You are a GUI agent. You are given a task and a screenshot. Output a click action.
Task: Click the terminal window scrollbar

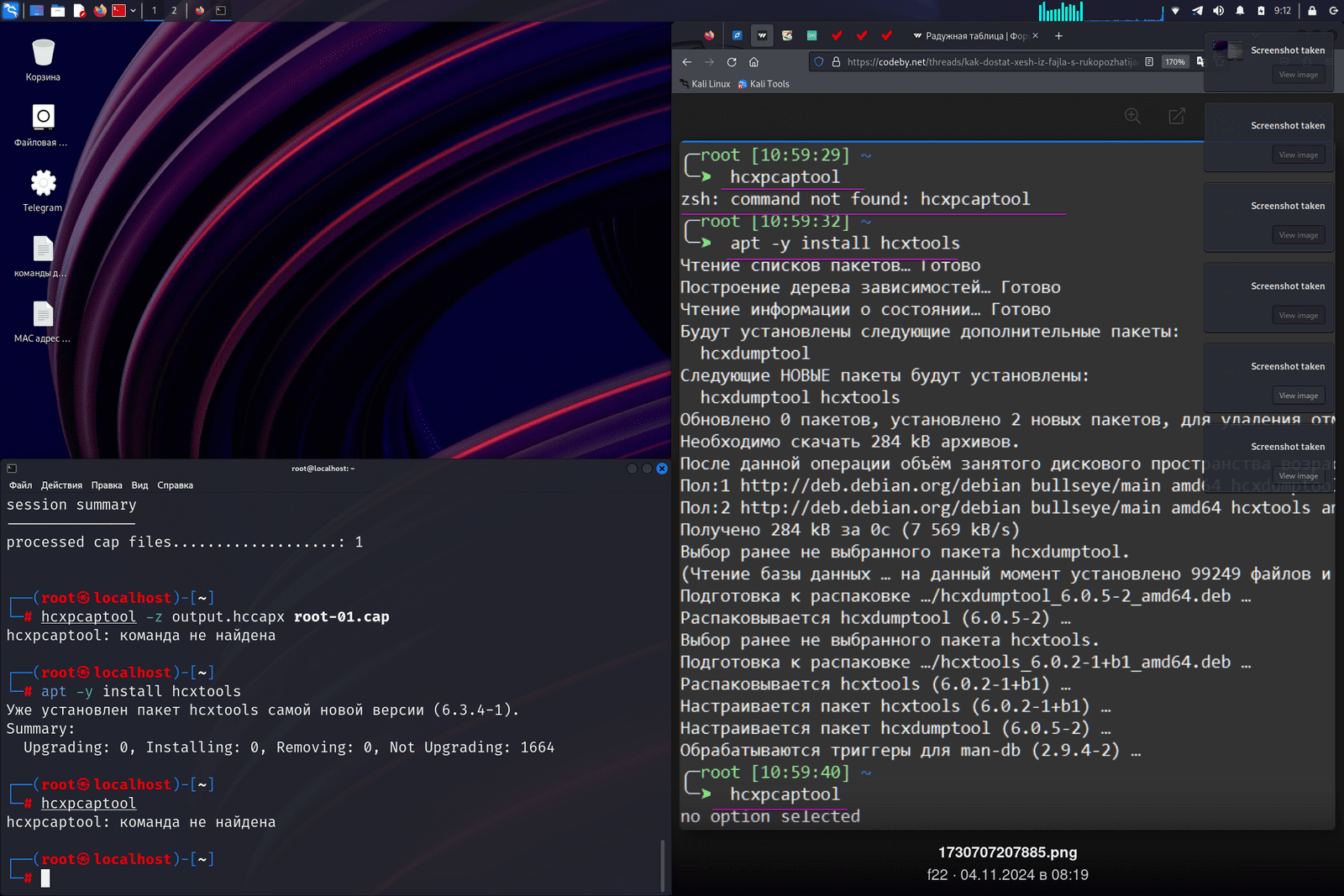point(663,865)
